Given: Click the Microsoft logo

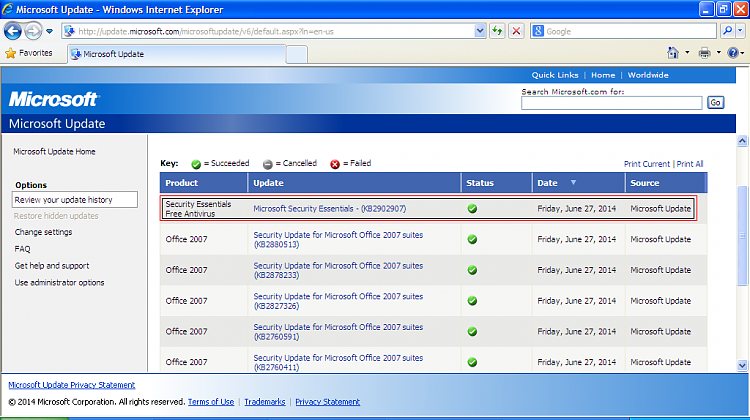Looking at the screenshot, I should coord(54,99).
